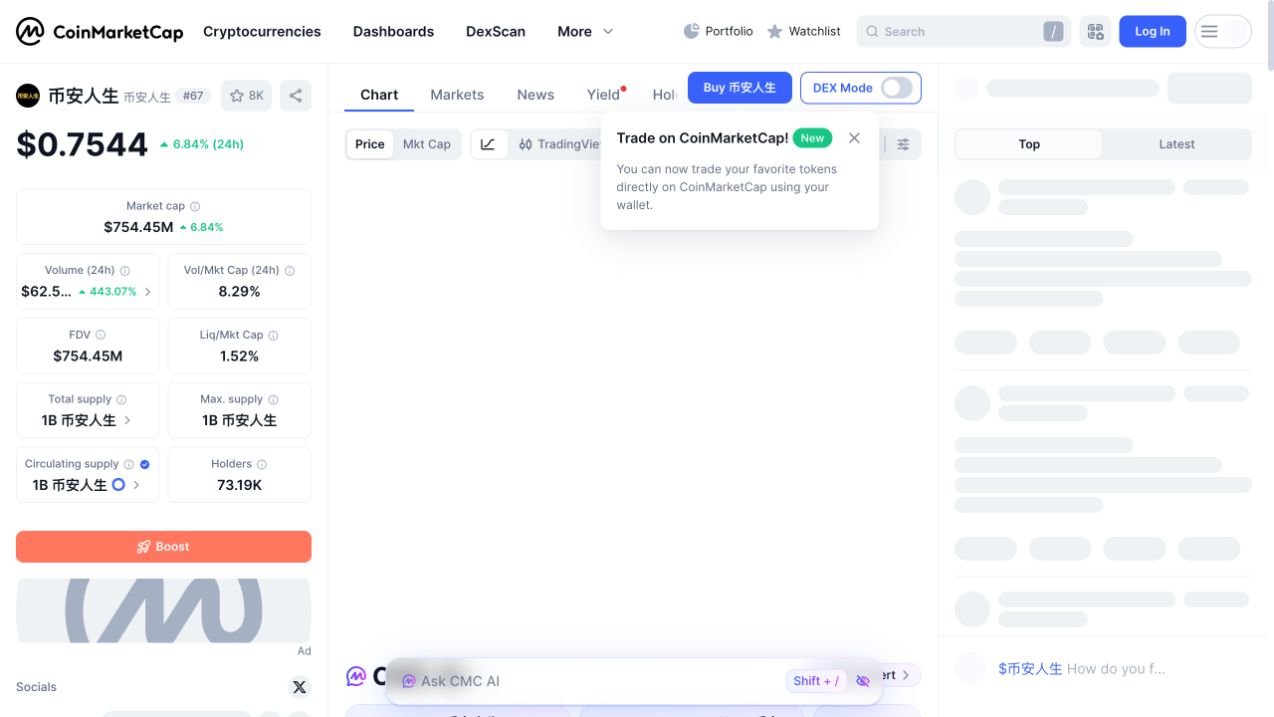Click the CoinMarketCap logo

pos(100,31)
